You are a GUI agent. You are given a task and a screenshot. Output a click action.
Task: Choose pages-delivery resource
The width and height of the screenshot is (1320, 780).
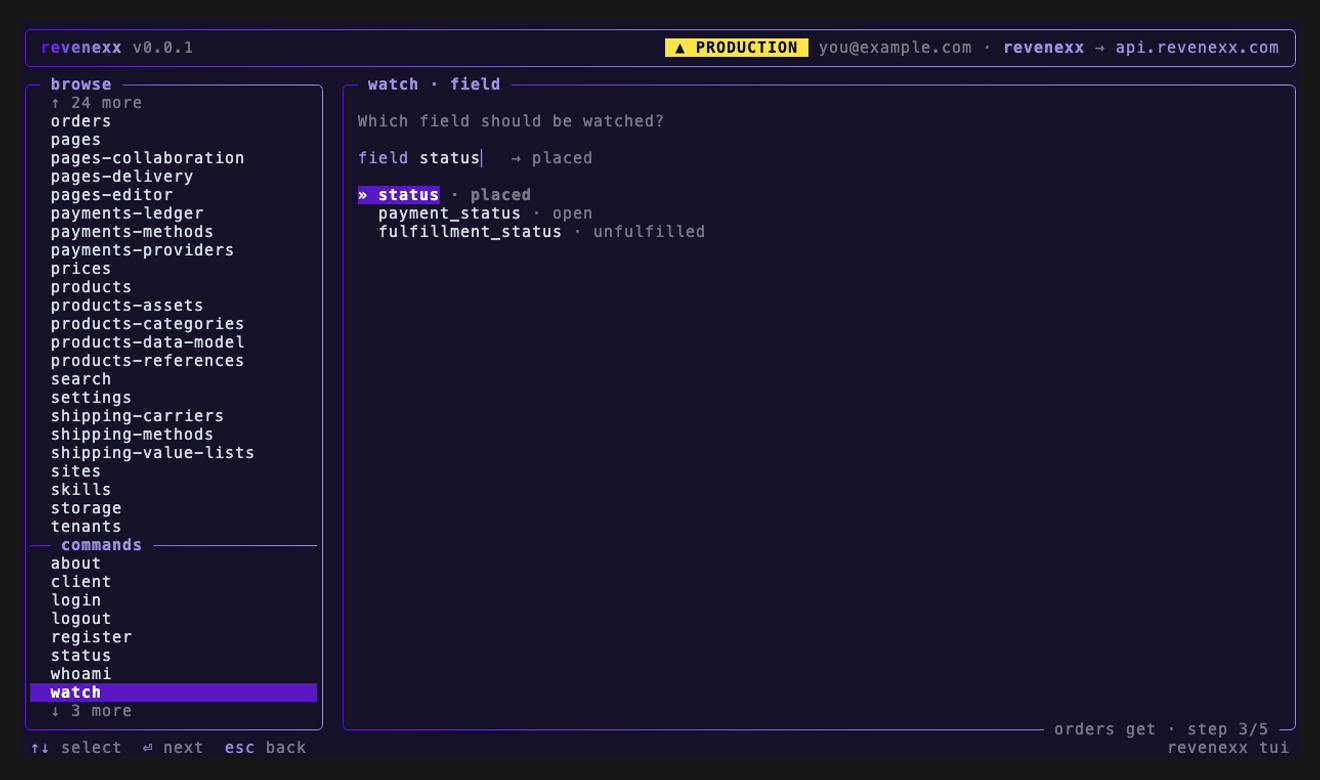pyautogui.click(x=122, y=176)
